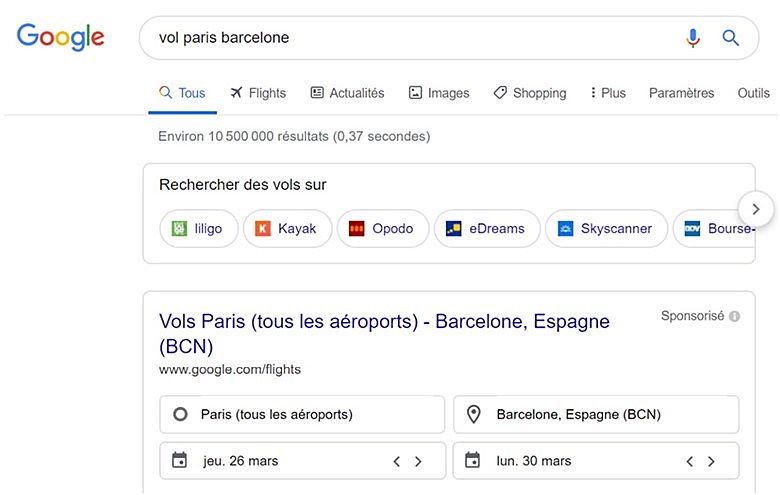Click the location pin icon for Barcelone

pos(474,414)
